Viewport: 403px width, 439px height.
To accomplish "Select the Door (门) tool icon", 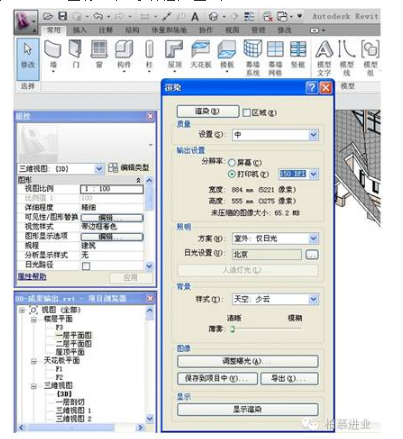I will point(75,49).
